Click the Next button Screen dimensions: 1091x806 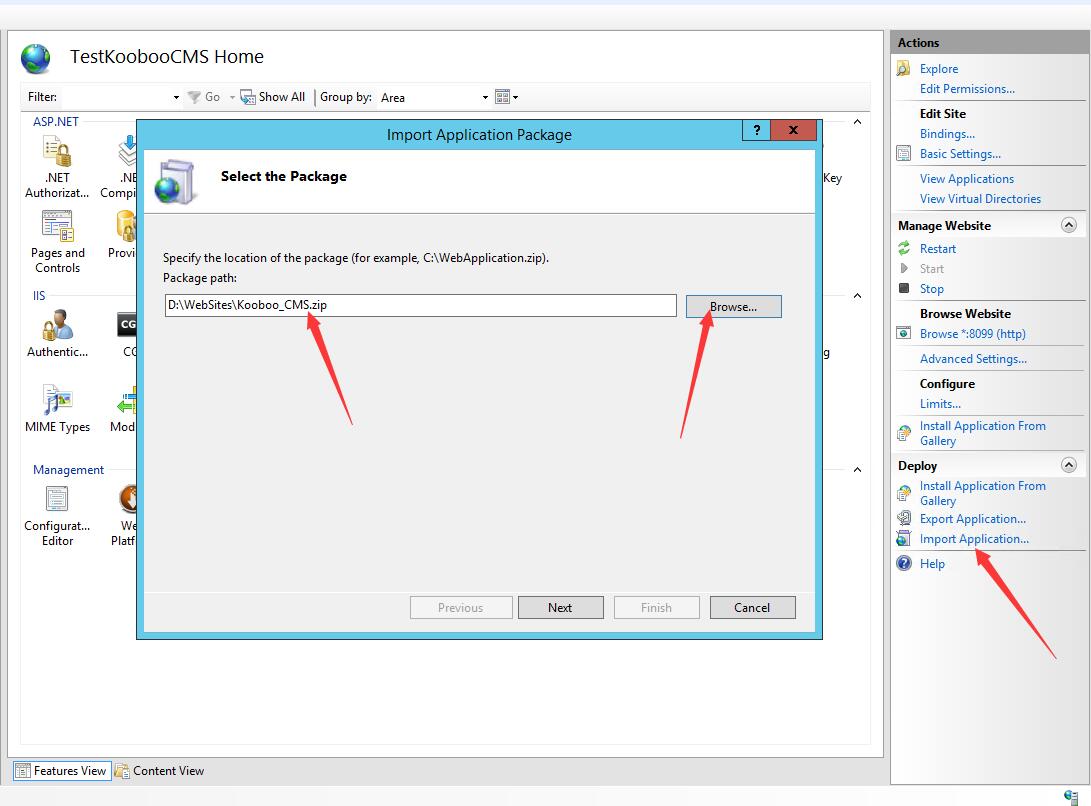pos(560,608)
